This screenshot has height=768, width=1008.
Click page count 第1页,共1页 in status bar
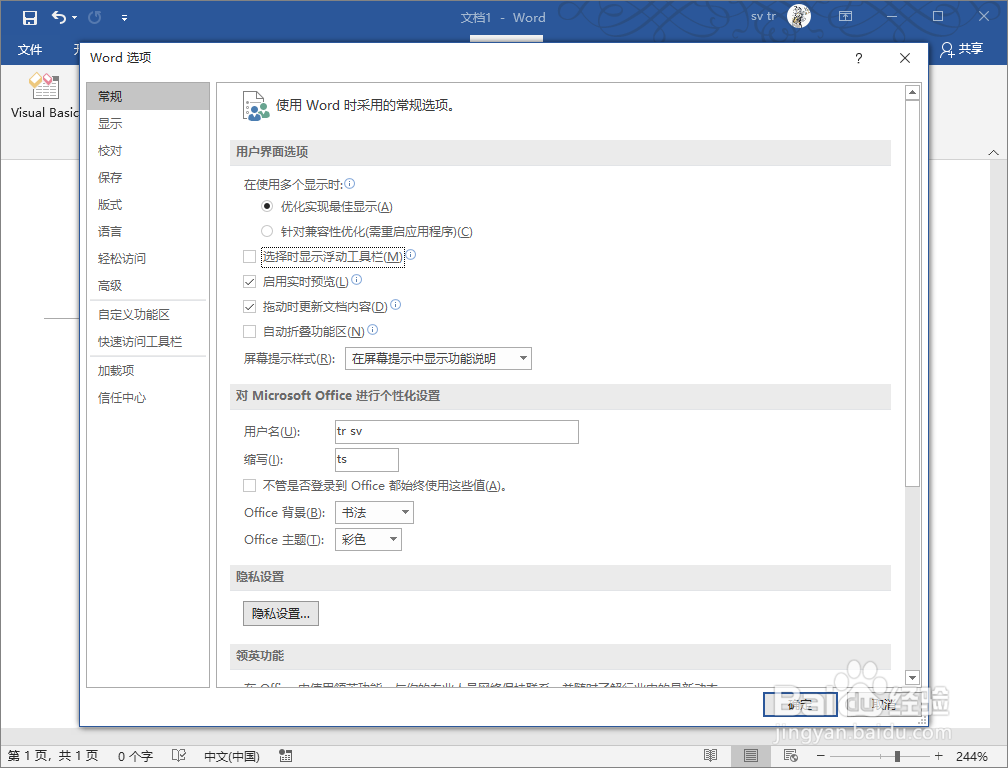tap(53, 756)
